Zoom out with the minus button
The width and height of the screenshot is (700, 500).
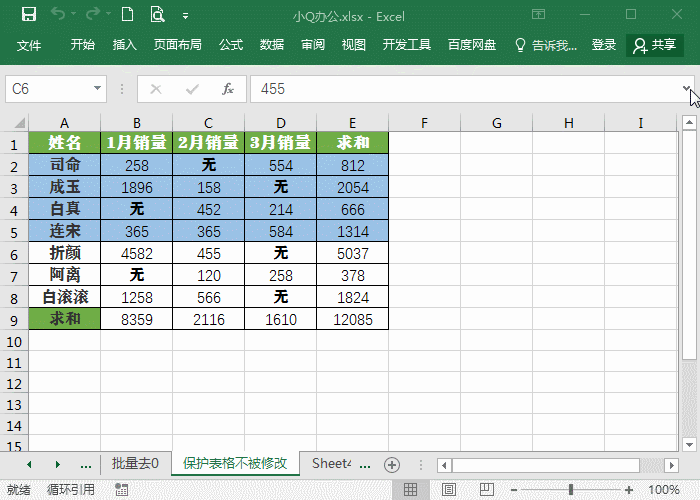[513, 490]
